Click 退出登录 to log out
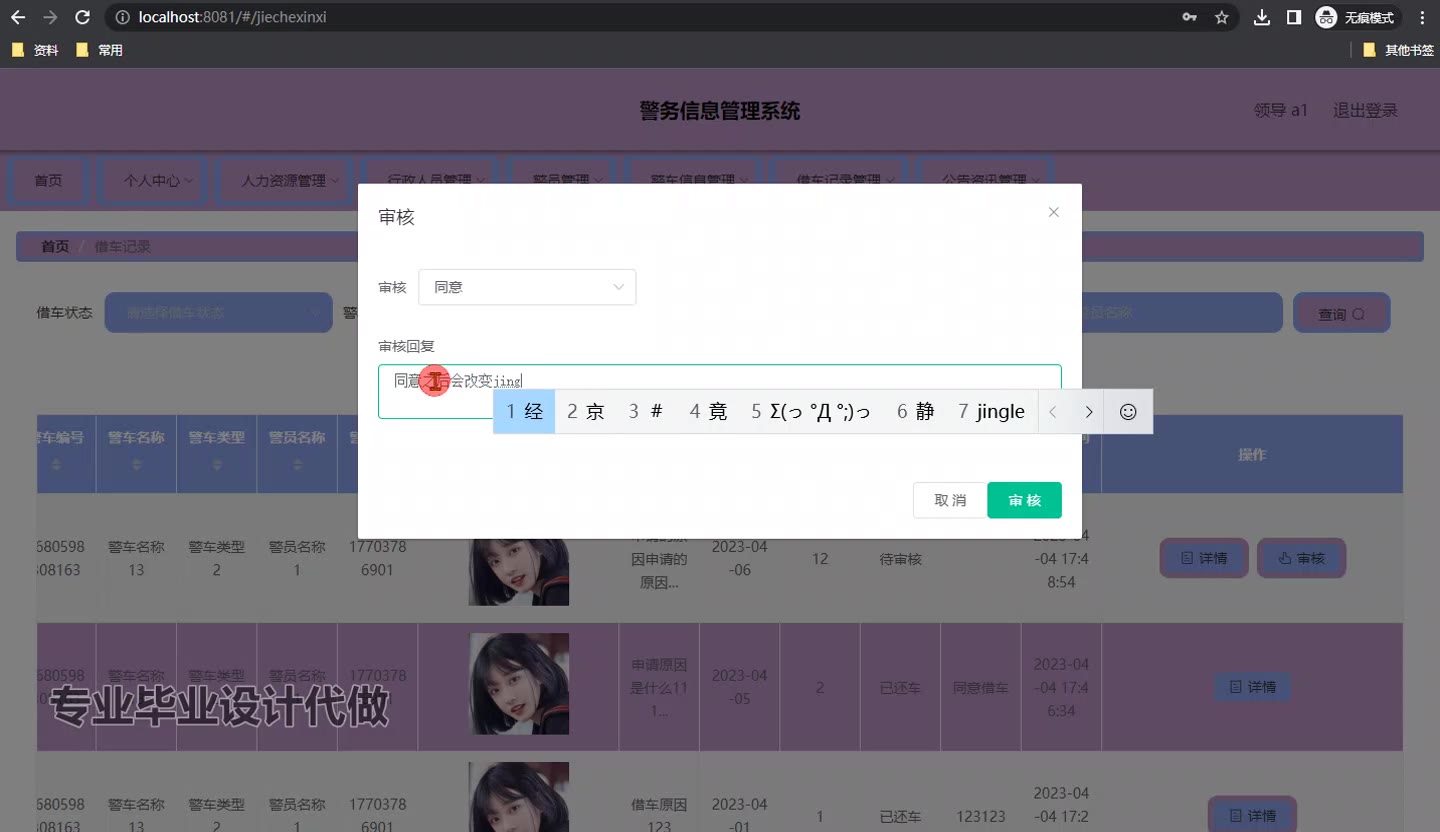 coord(1365,110)
